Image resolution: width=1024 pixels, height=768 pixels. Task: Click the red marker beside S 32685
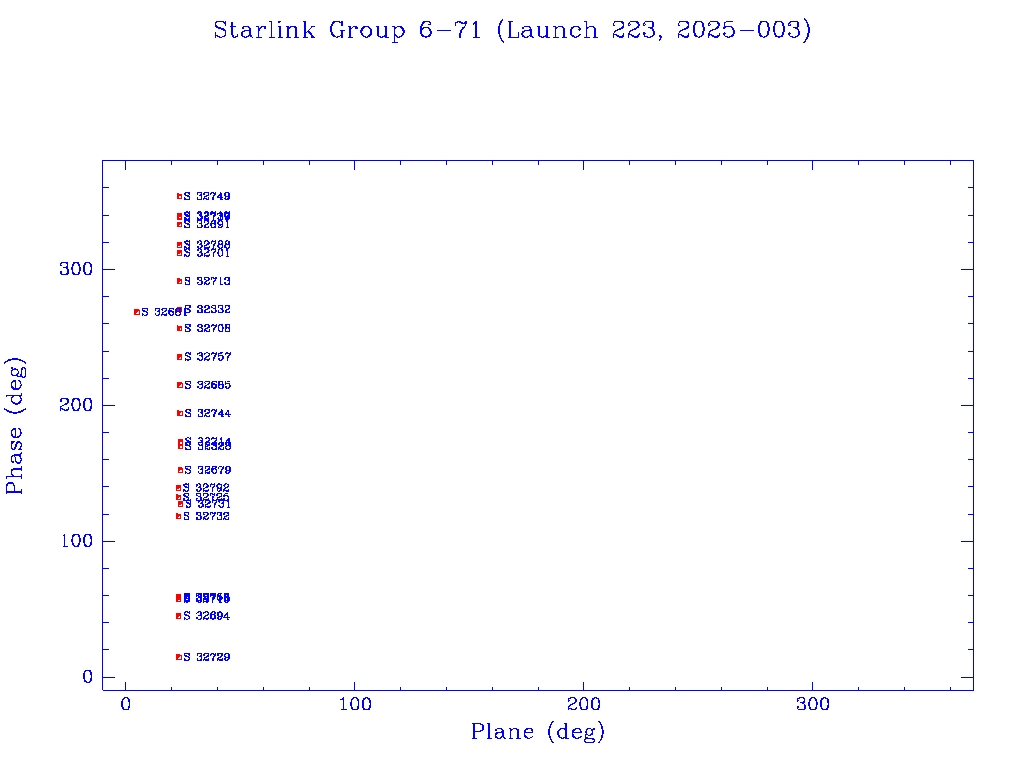[180, 385]
